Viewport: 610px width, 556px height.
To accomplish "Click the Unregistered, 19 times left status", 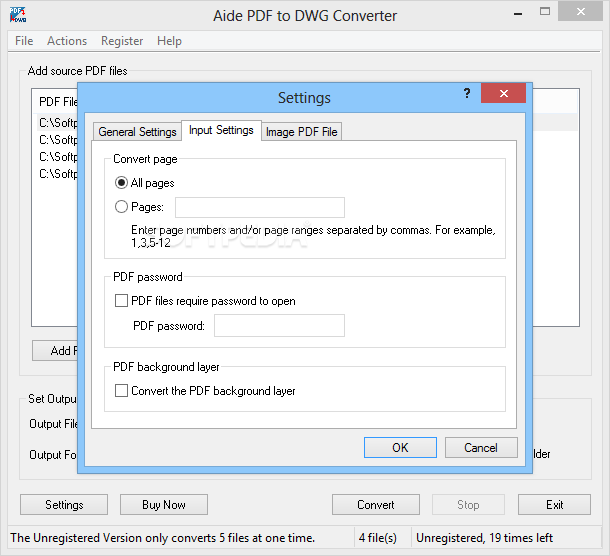I will [x=484, y=538].
